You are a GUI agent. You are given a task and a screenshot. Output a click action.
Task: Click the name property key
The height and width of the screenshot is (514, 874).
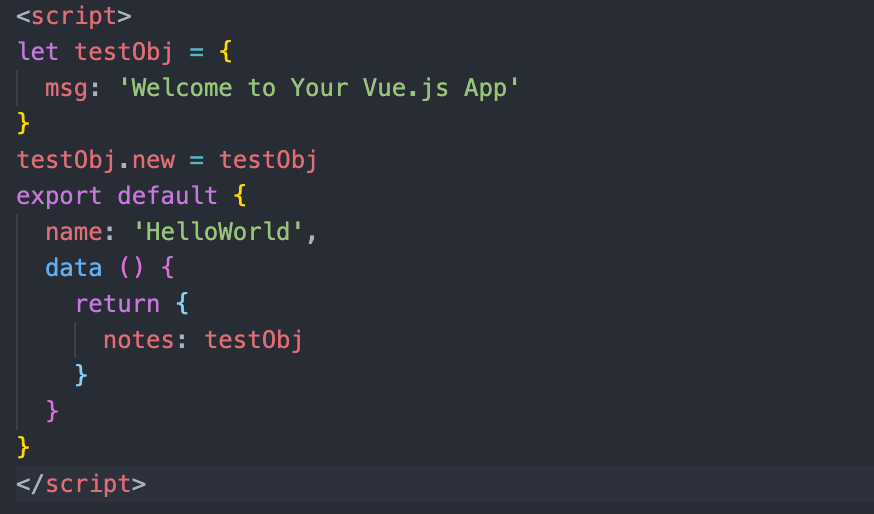click(74, 231)
